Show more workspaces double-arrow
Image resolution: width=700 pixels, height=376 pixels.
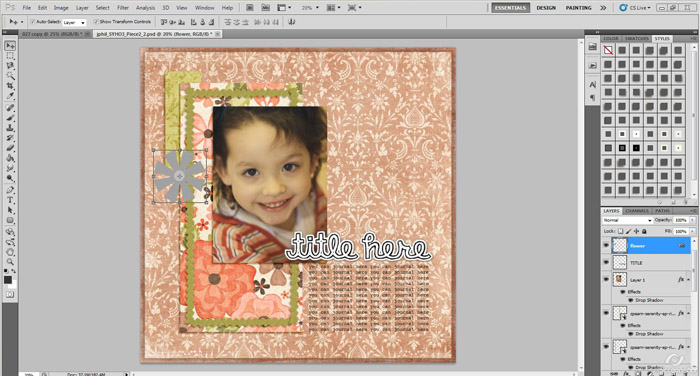[603, 8]
